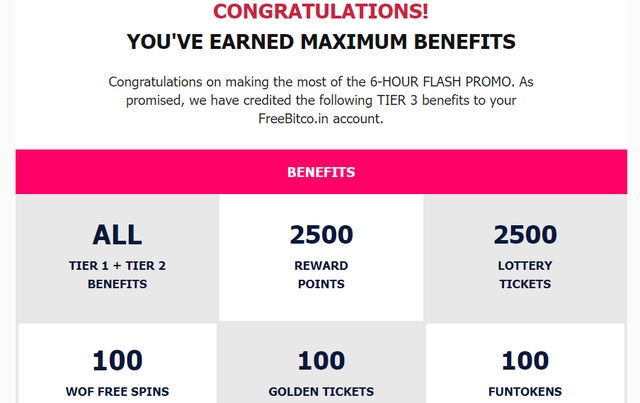The width and height of the screenshot is (640, 403).
Task: Click the gray Tier 1 + Tier 2 cell
Action: [x=117, y=258]
